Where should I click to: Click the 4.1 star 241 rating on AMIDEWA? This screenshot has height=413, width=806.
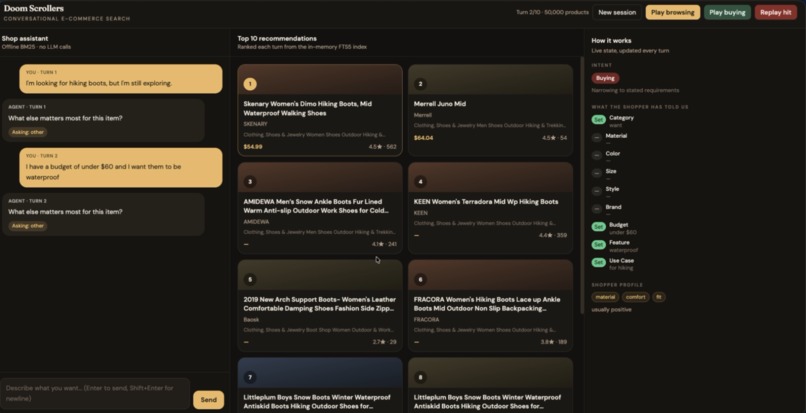pos(383,244)
